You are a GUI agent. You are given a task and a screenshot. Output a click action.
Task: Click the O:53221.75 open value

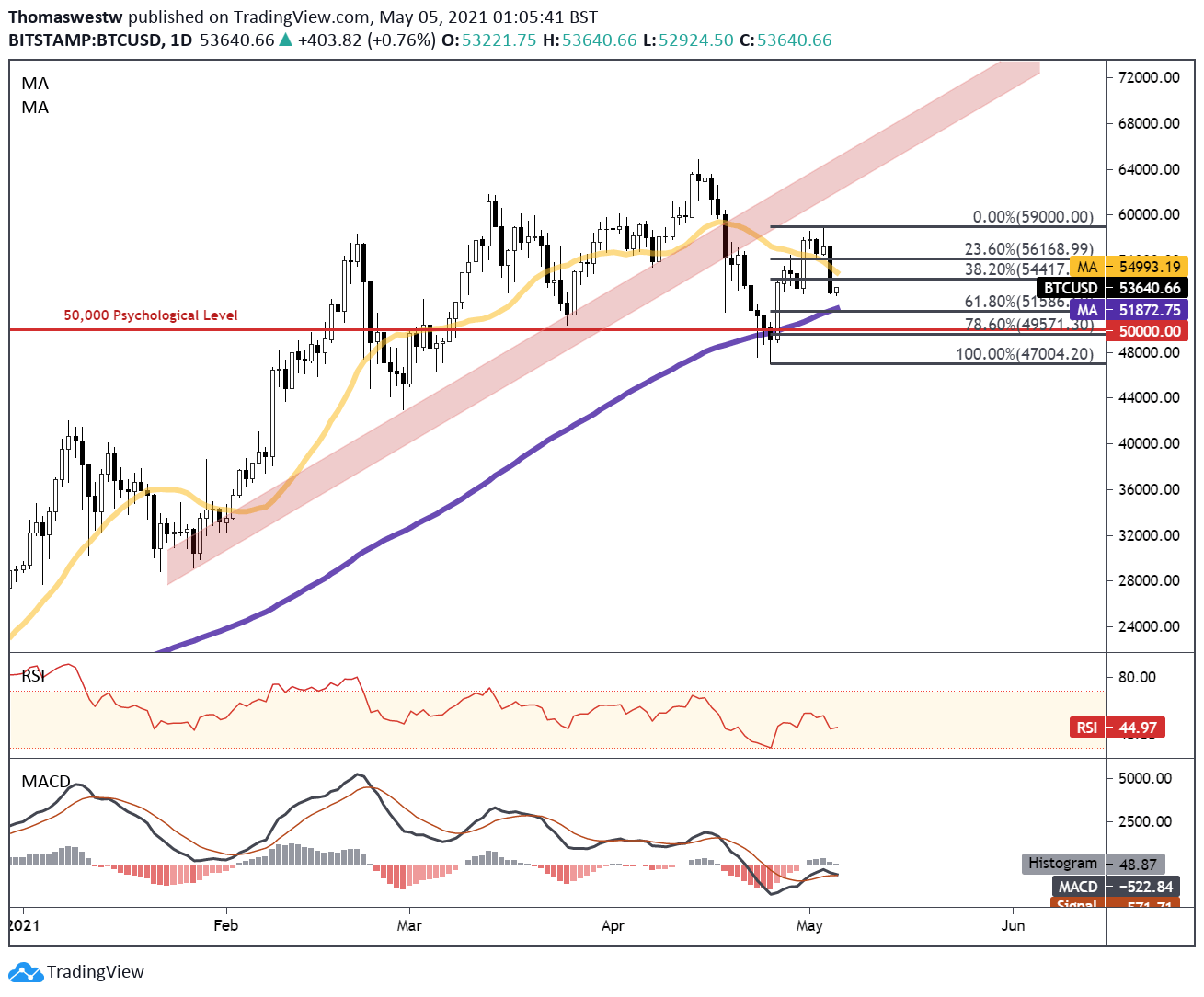pos(489,40)
